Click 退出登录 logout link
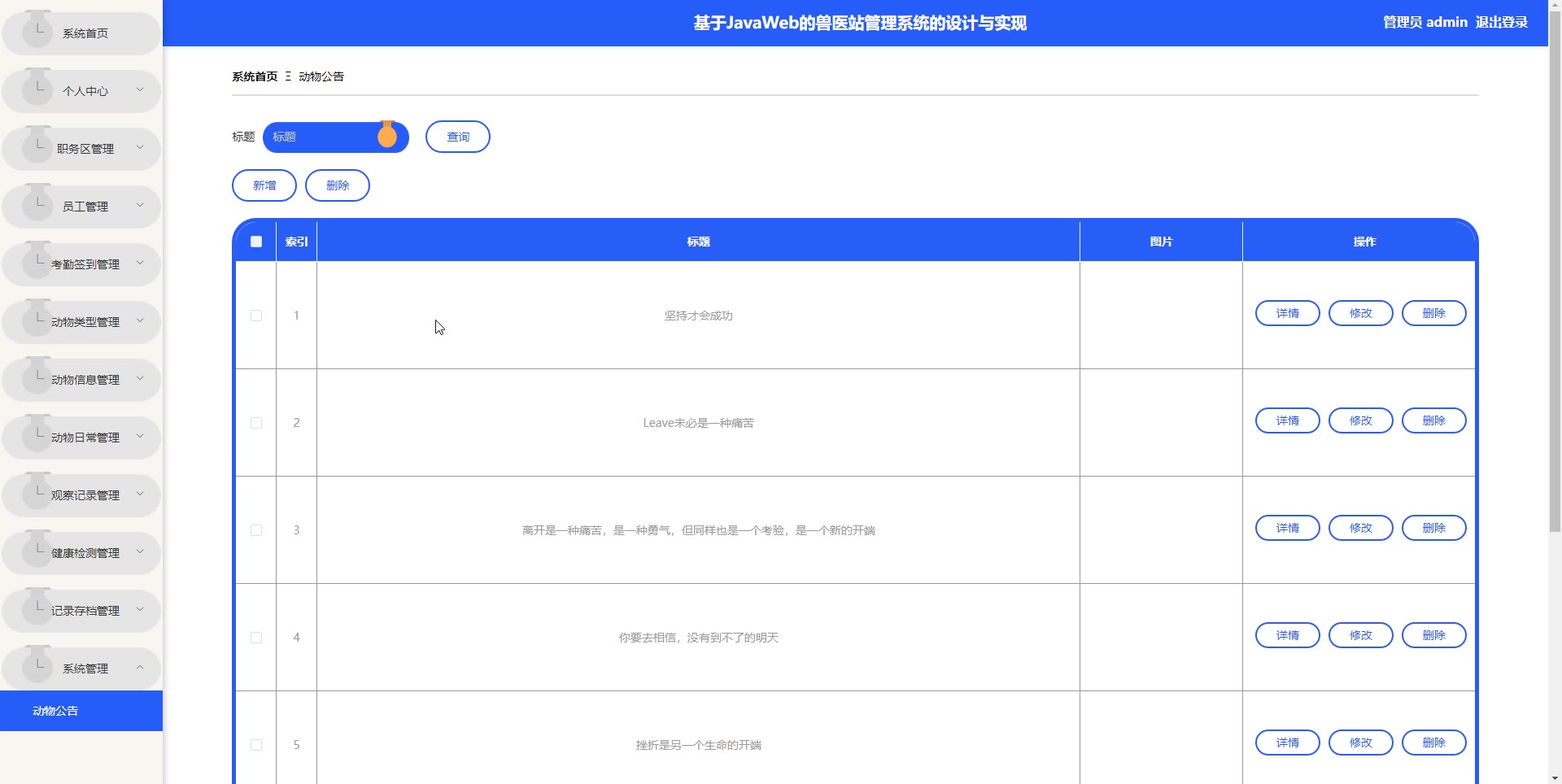This screenshot has width=1562, height=784. click(1502, 22)
